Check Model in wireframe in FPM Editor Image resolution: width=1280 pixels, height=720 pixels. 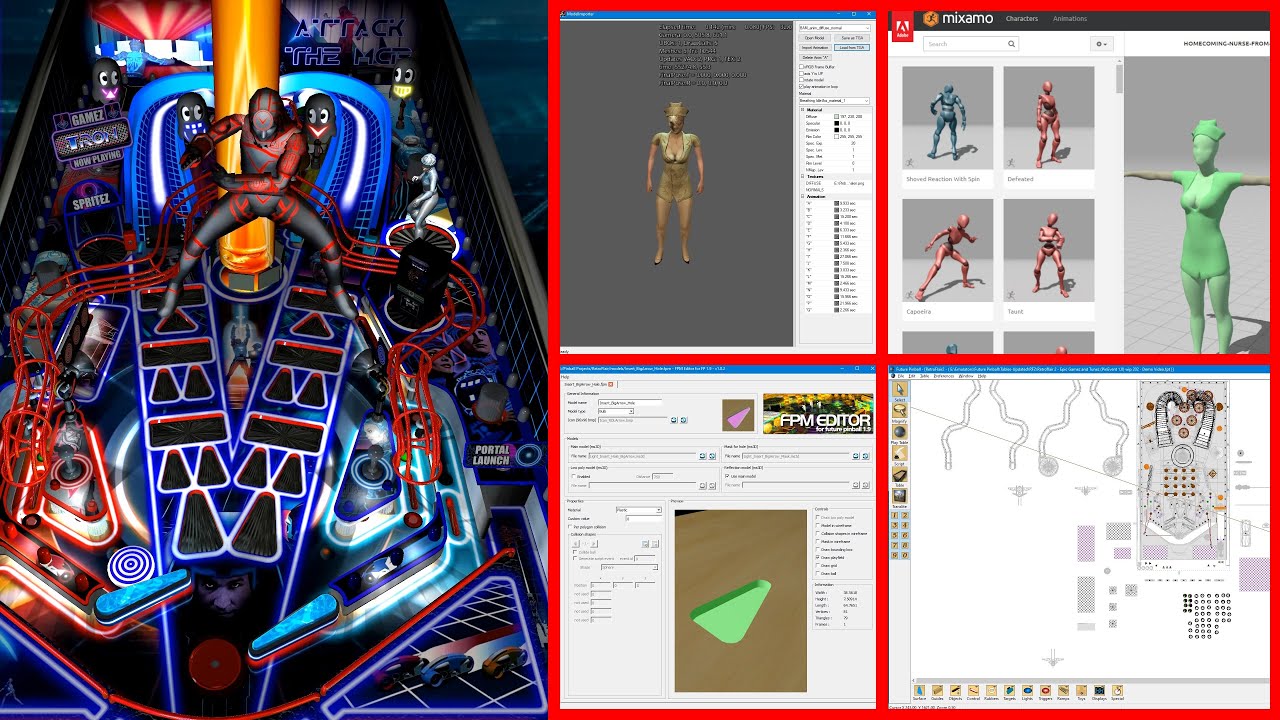[x=818, y=526]
